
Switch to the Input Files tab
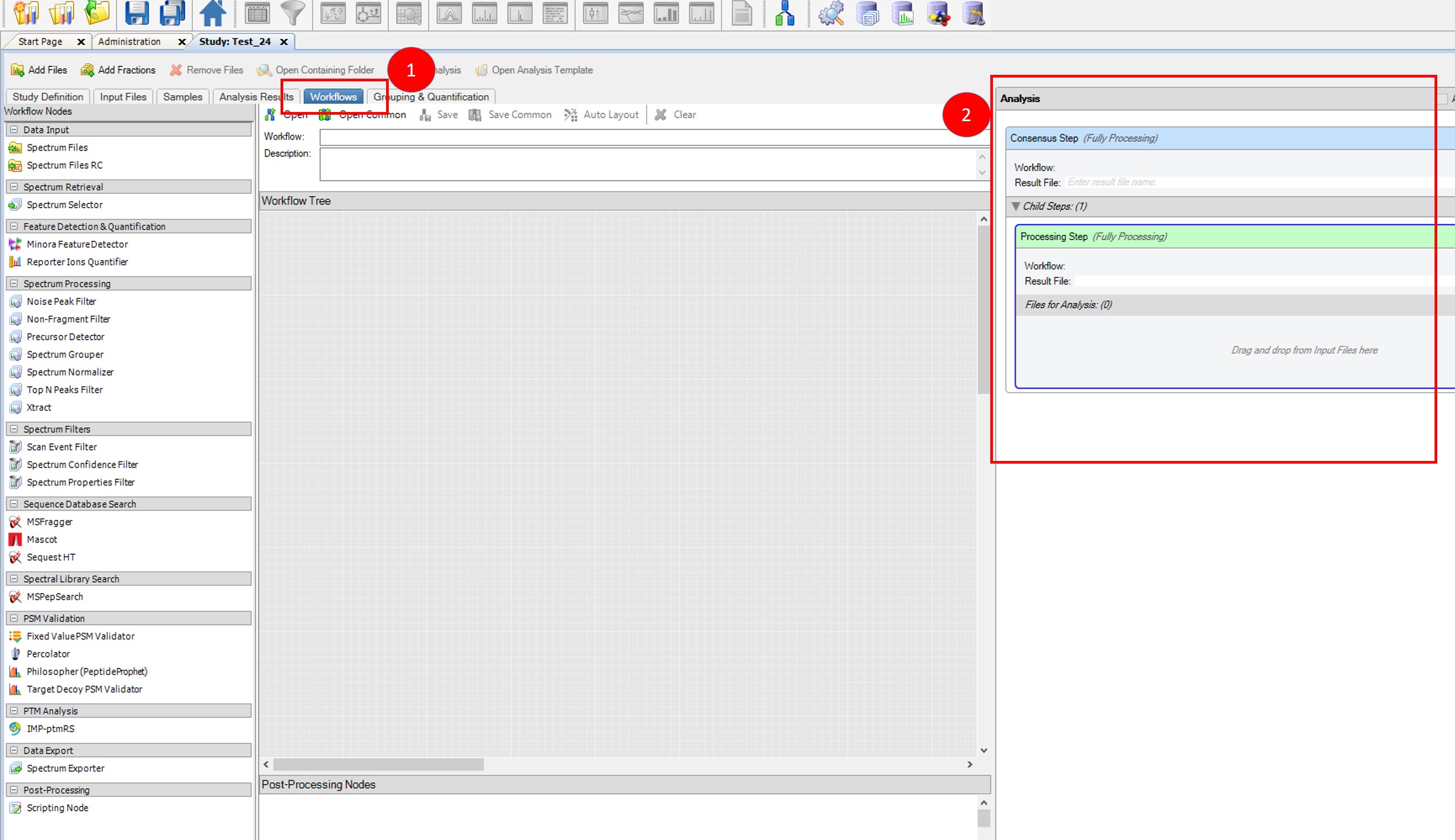[123, 97]
